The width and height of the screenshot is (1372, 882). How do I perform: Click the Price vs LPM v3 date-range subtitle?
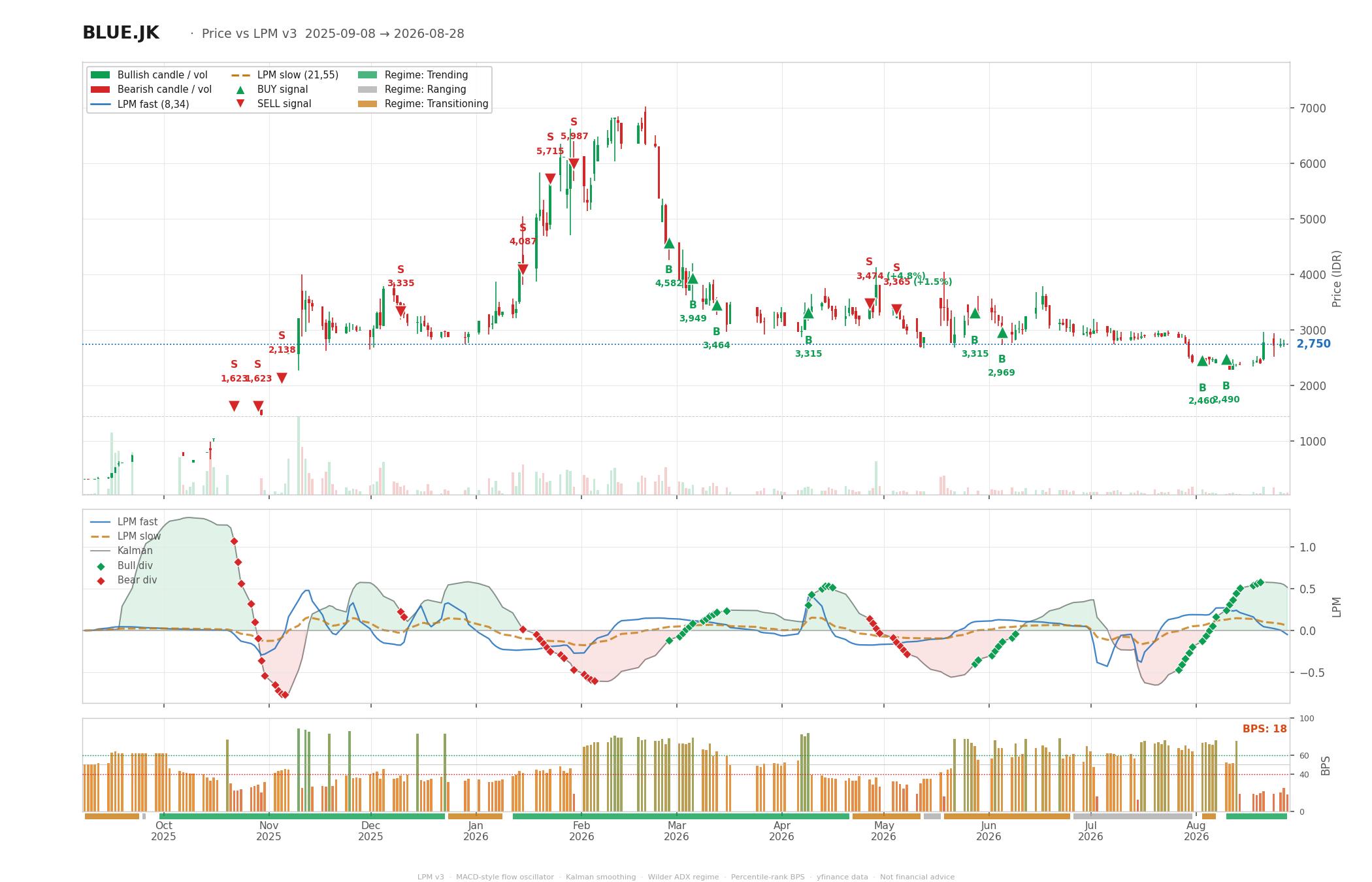pos(333,34)
